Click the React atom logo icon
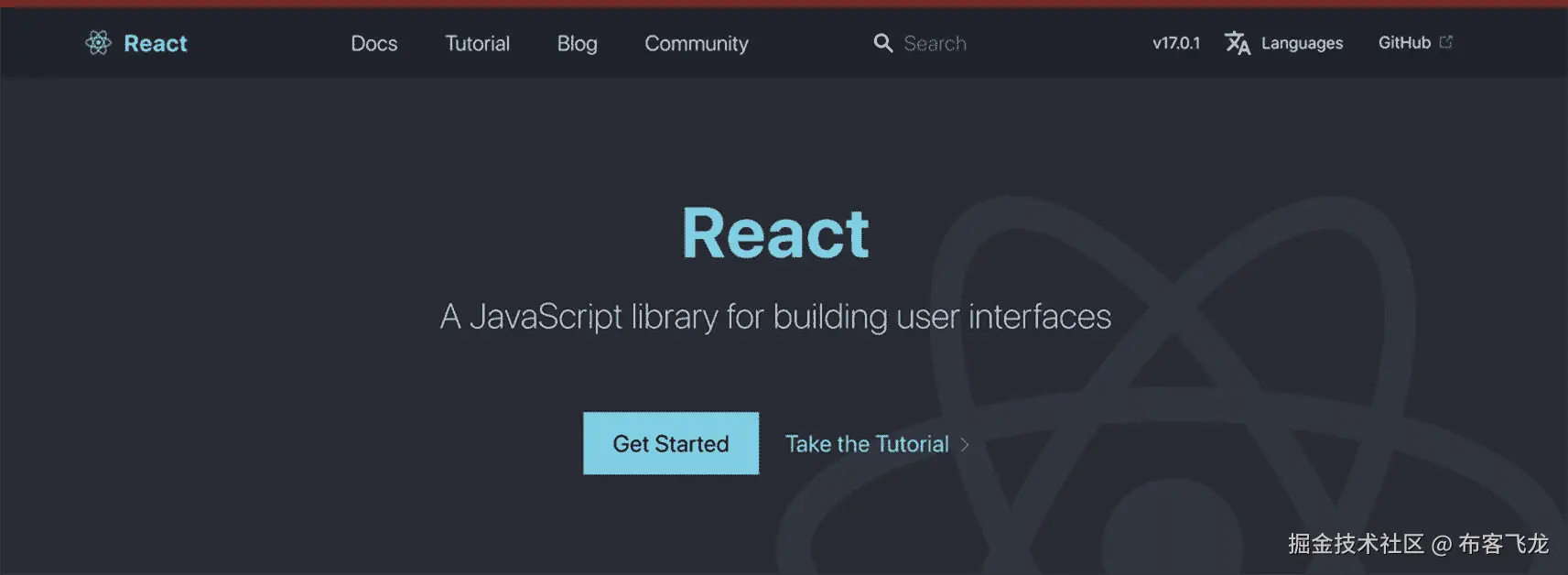1568x575 pixels. (x=98, y=42)
